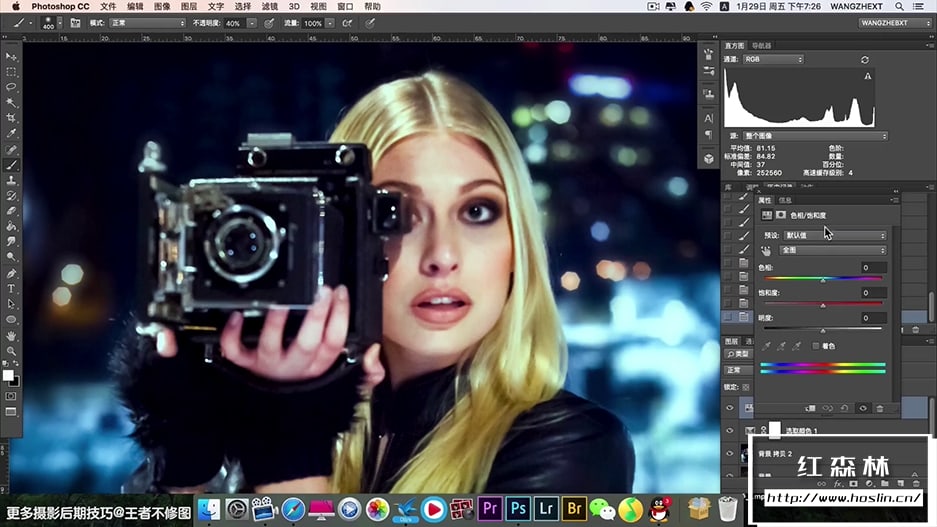Select the Lasso tool

click(x=11, y=87)
